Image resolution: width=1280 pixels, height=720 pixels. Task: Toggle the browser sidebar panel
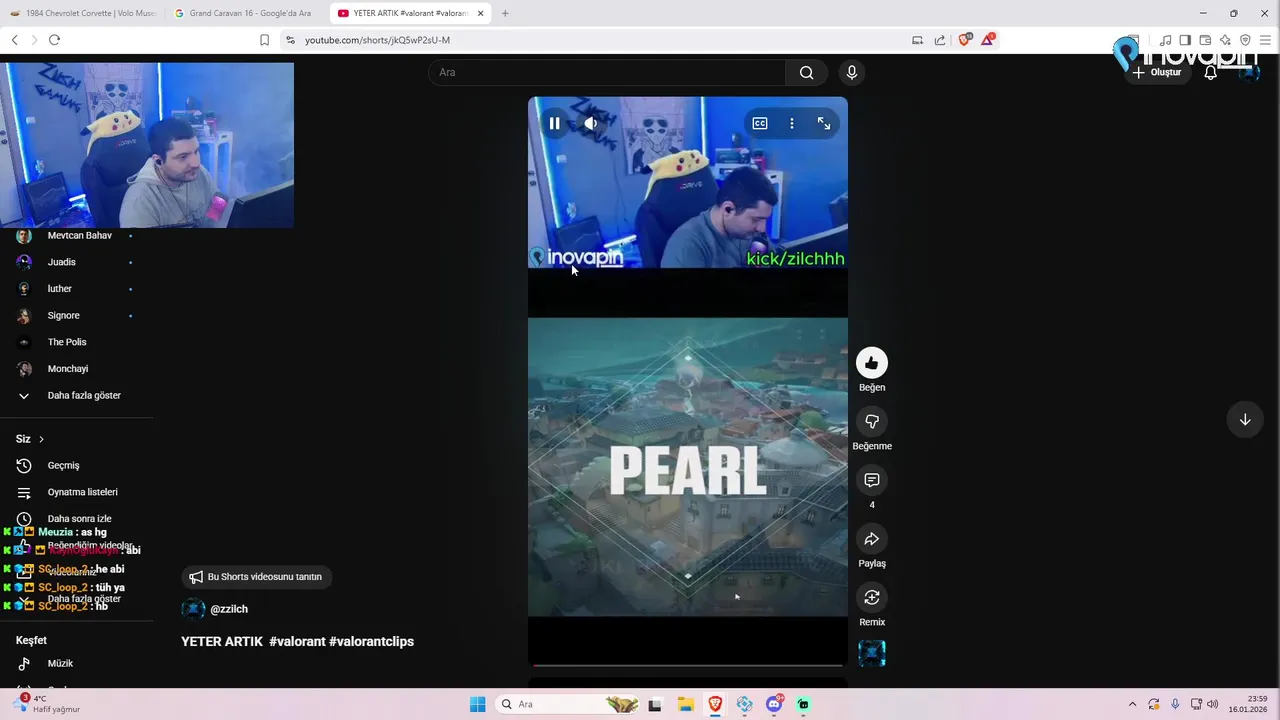click(x=1185, y=40)
